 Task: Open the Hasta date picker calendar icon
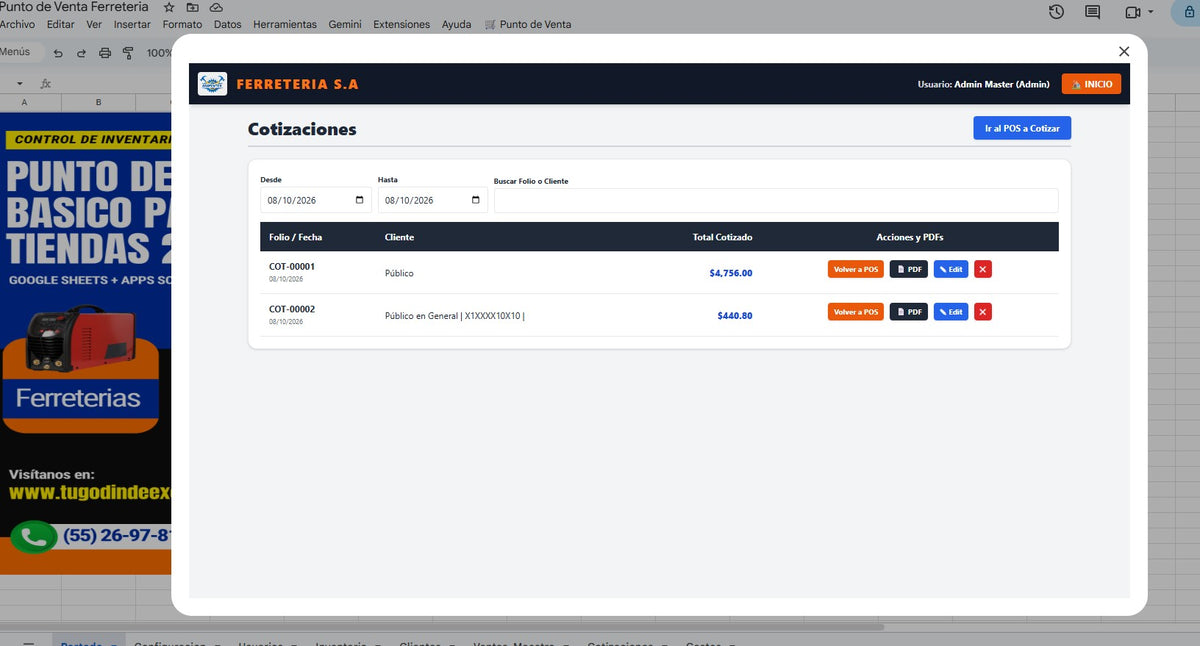point(476,200)
